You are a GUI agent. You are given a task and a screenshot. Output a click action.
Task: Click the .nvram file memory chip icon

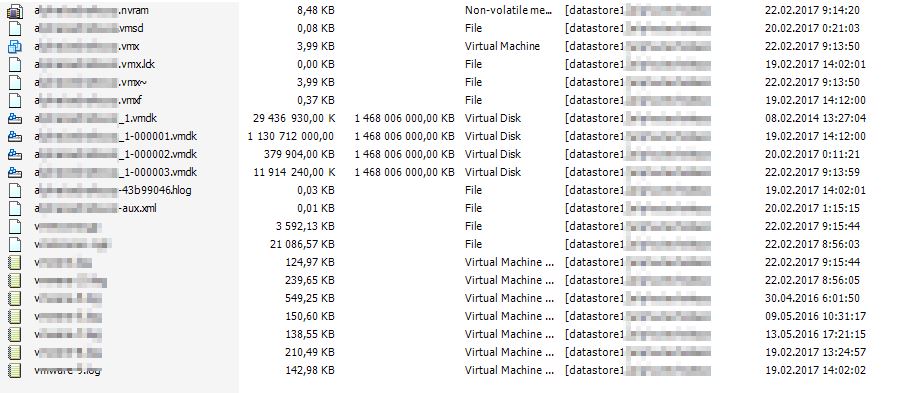[x=15, y=11]
